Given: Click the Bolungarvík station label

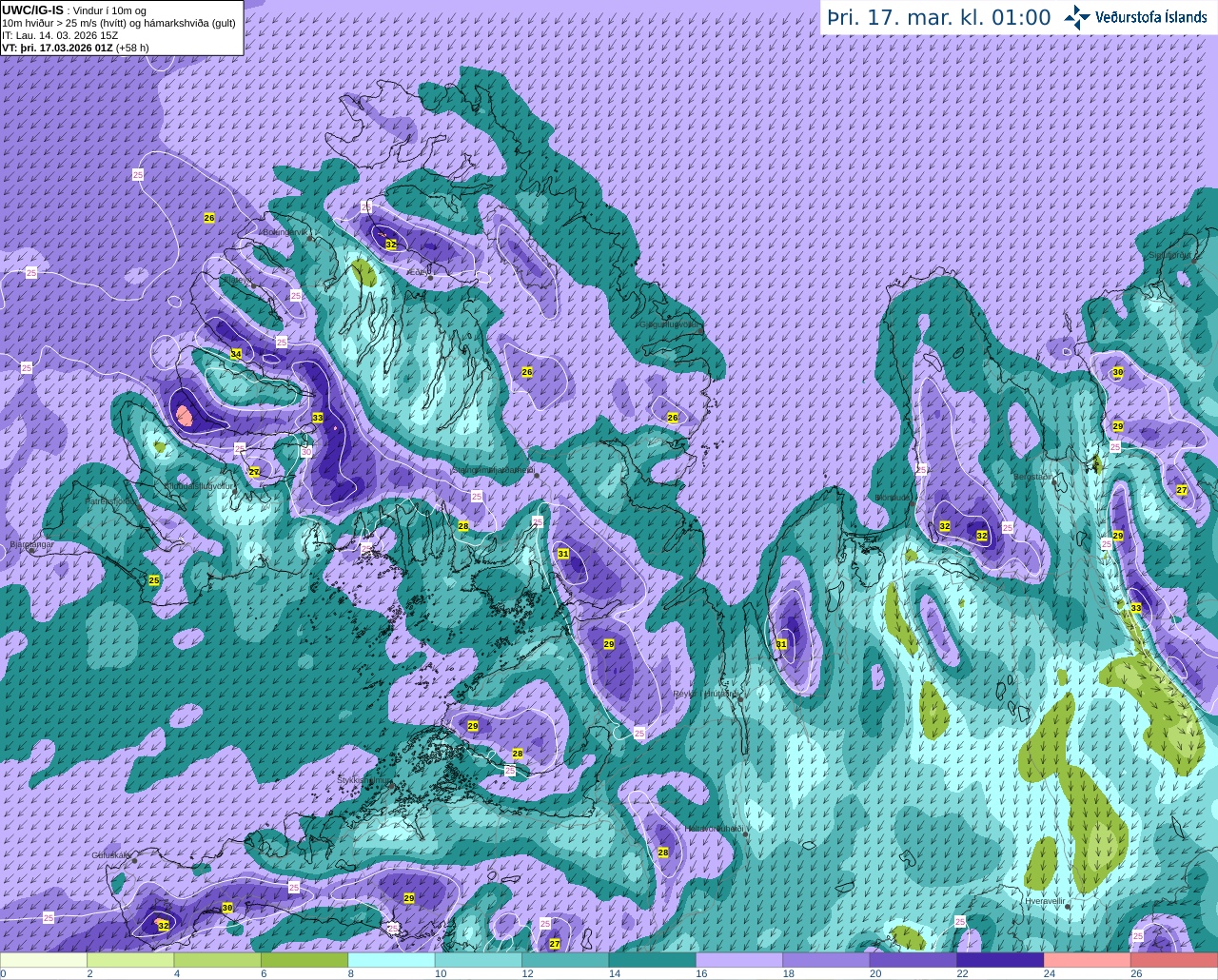Looking at the screenshot, I should coord(285,231).
